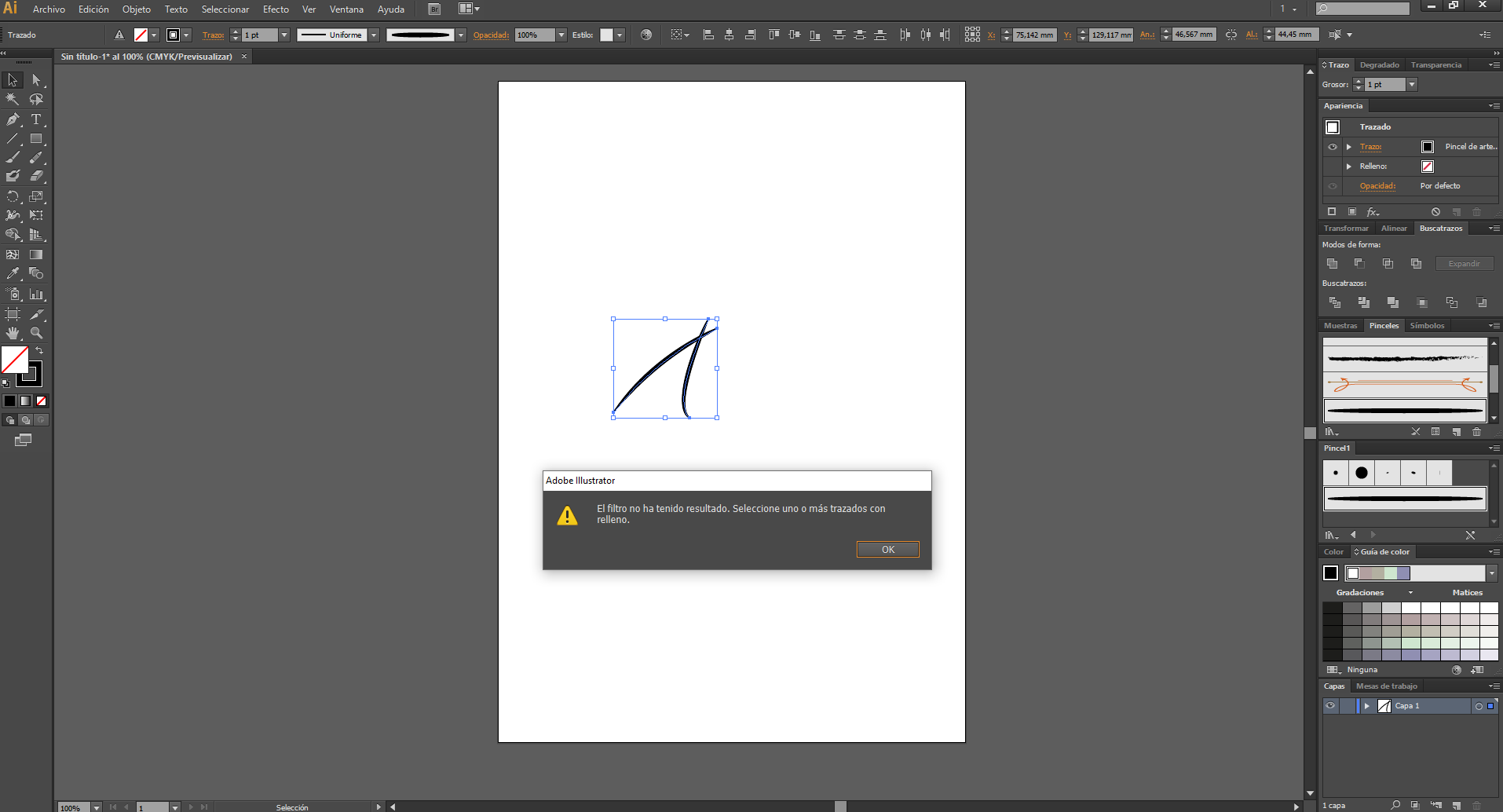Select the Artboard tool
Image resolution: width=1503 pixels, height=812 pixels.
pos(13,314)
